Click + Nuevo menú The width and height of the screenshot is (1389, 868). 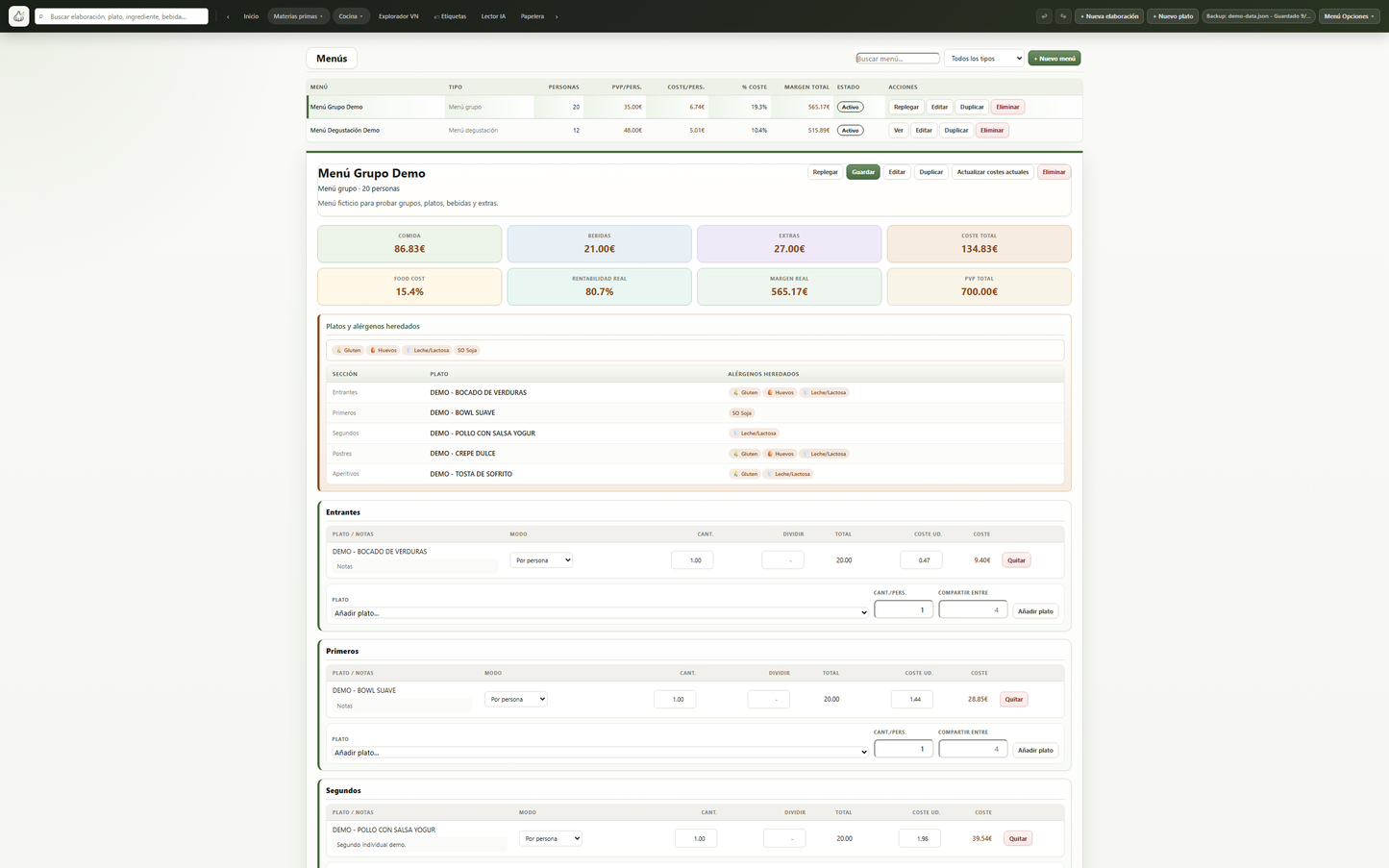1054,59
